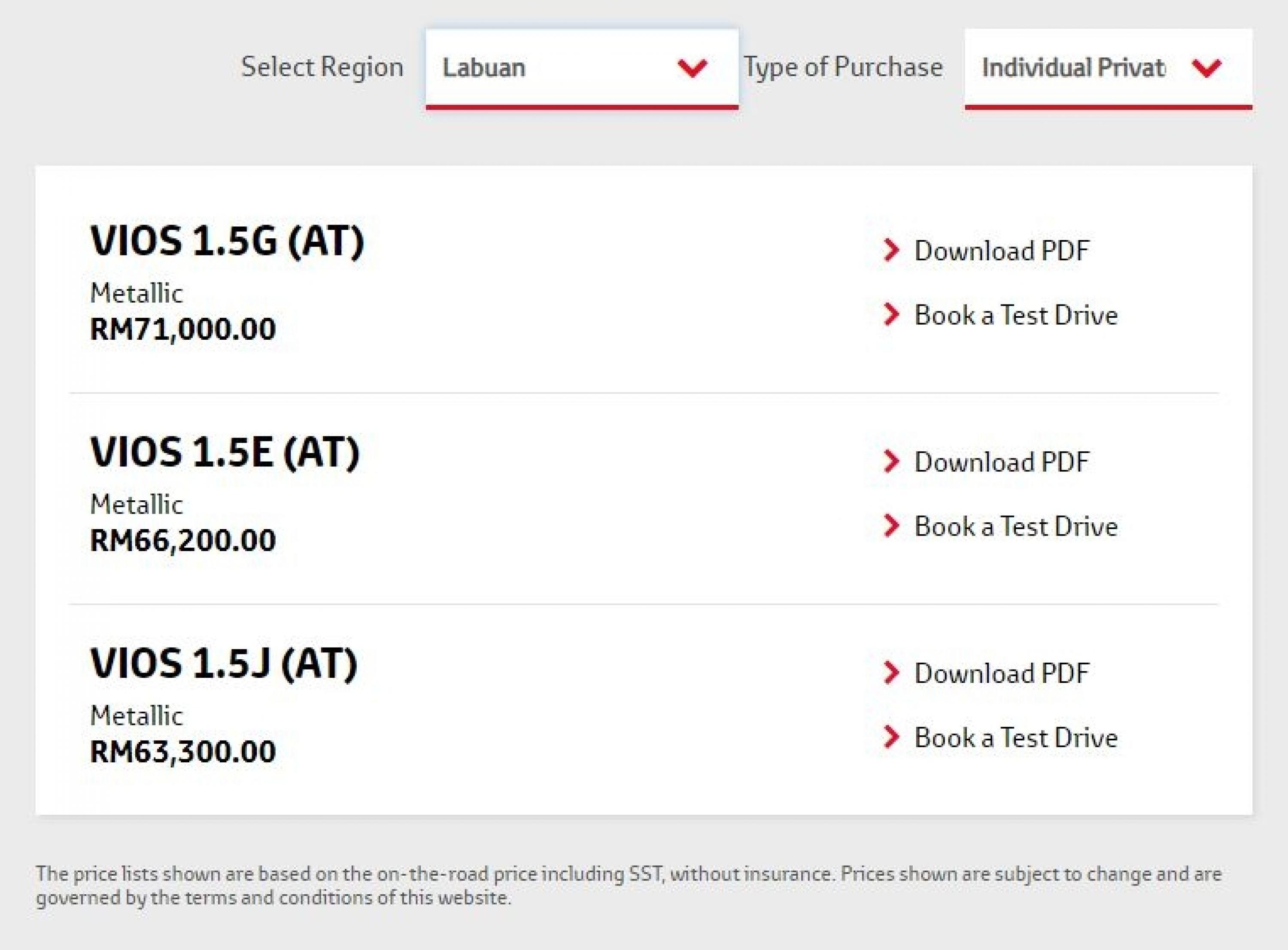Select the VIOS 1.5G (AT) heading
The width and height of the screenshot is (1288, 950).
point(227,241)
